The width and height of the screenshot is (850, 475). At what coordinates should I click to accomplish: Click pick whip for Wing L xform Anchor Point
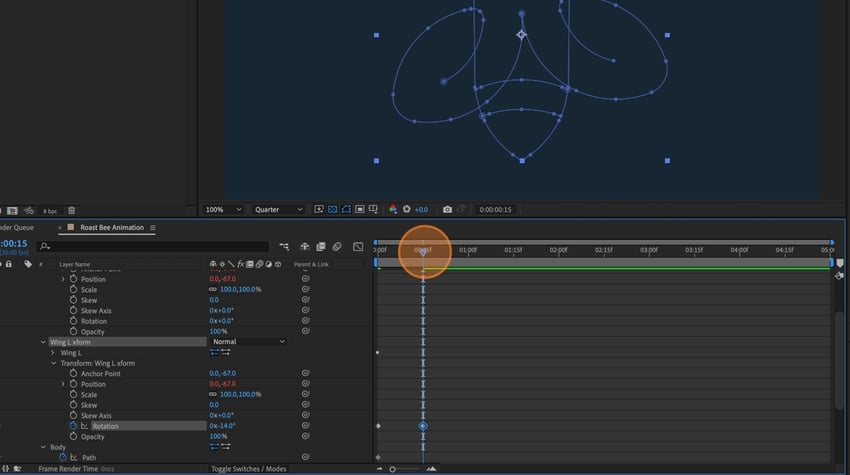tap(305, 373)
